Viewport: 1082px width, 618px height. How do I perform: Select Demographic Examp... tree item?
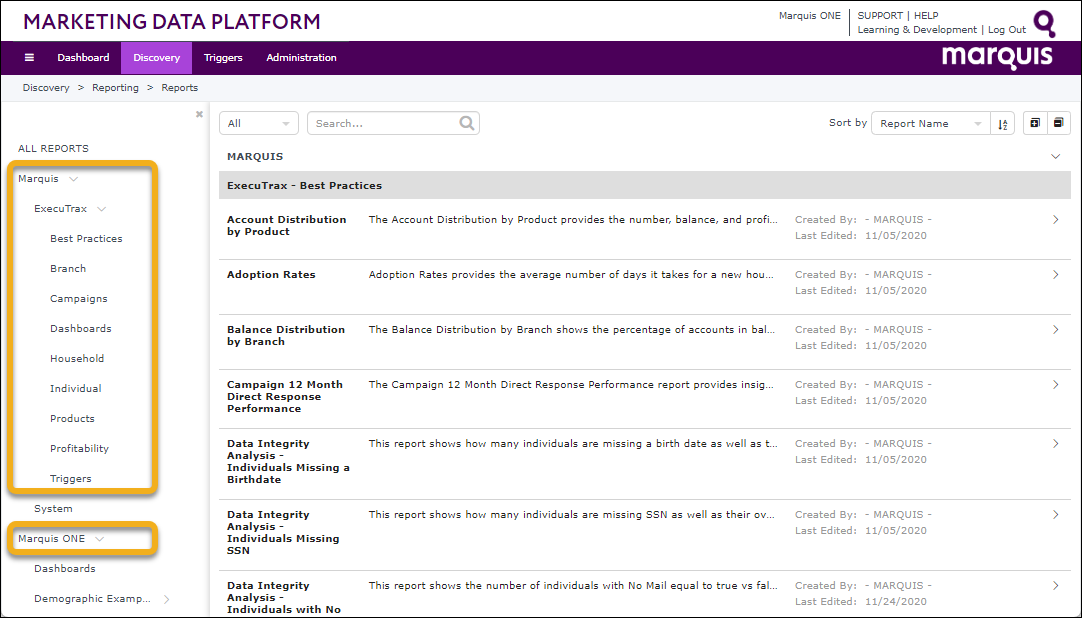point(92,599)
